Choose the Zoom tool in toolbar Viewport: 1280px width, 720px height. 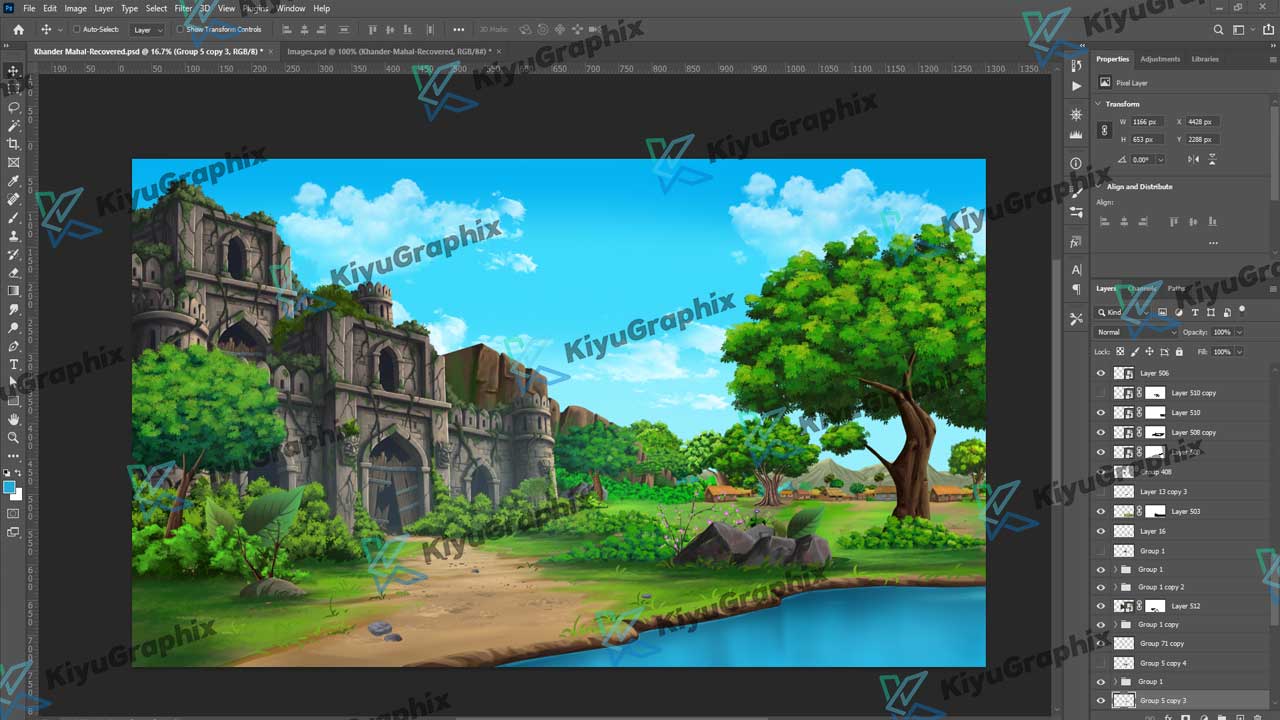[x=14, y=437]
